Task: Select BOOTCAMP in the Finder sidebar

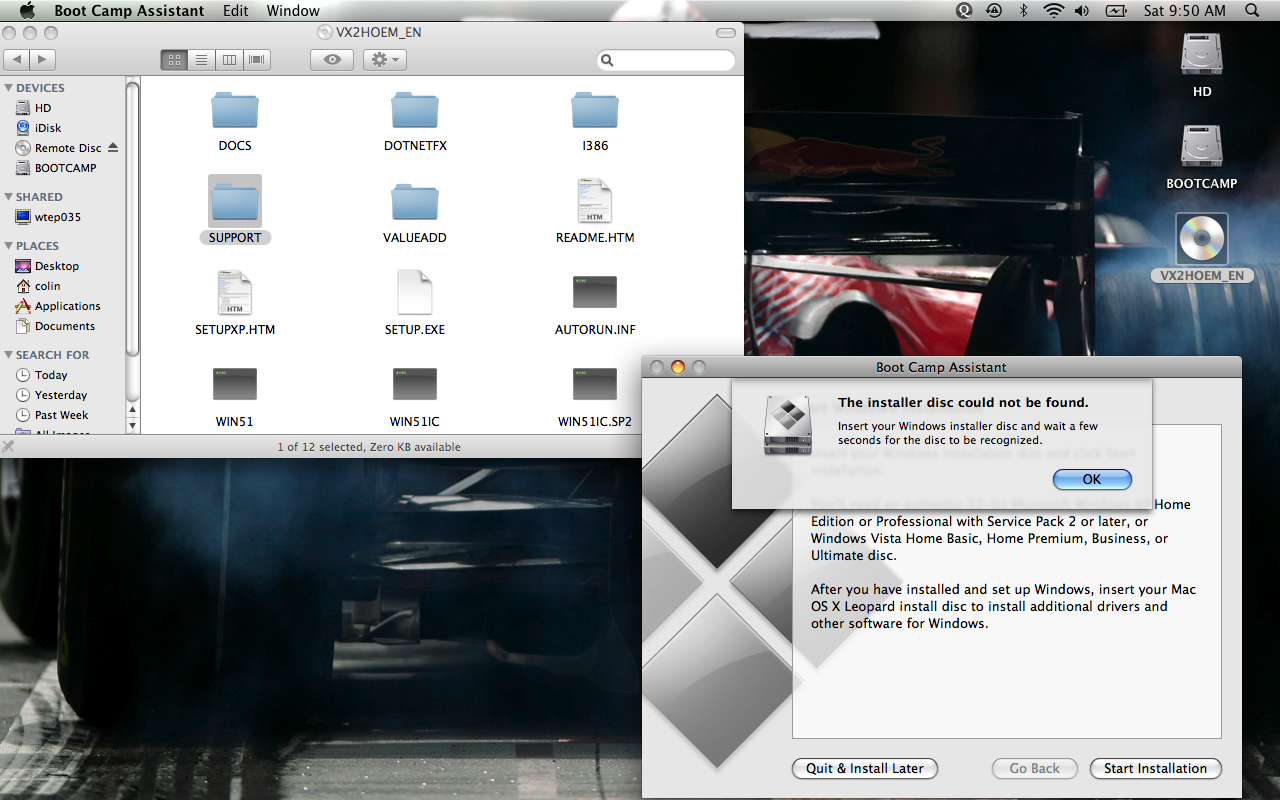Action: (x=64, y=168)
